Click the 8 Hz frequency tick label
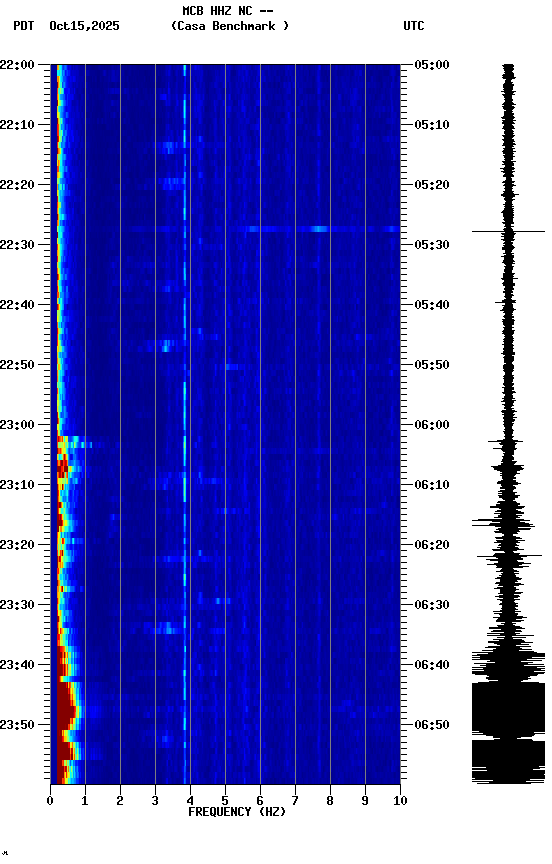Screen dimensions: 552x864 (330, 802)
